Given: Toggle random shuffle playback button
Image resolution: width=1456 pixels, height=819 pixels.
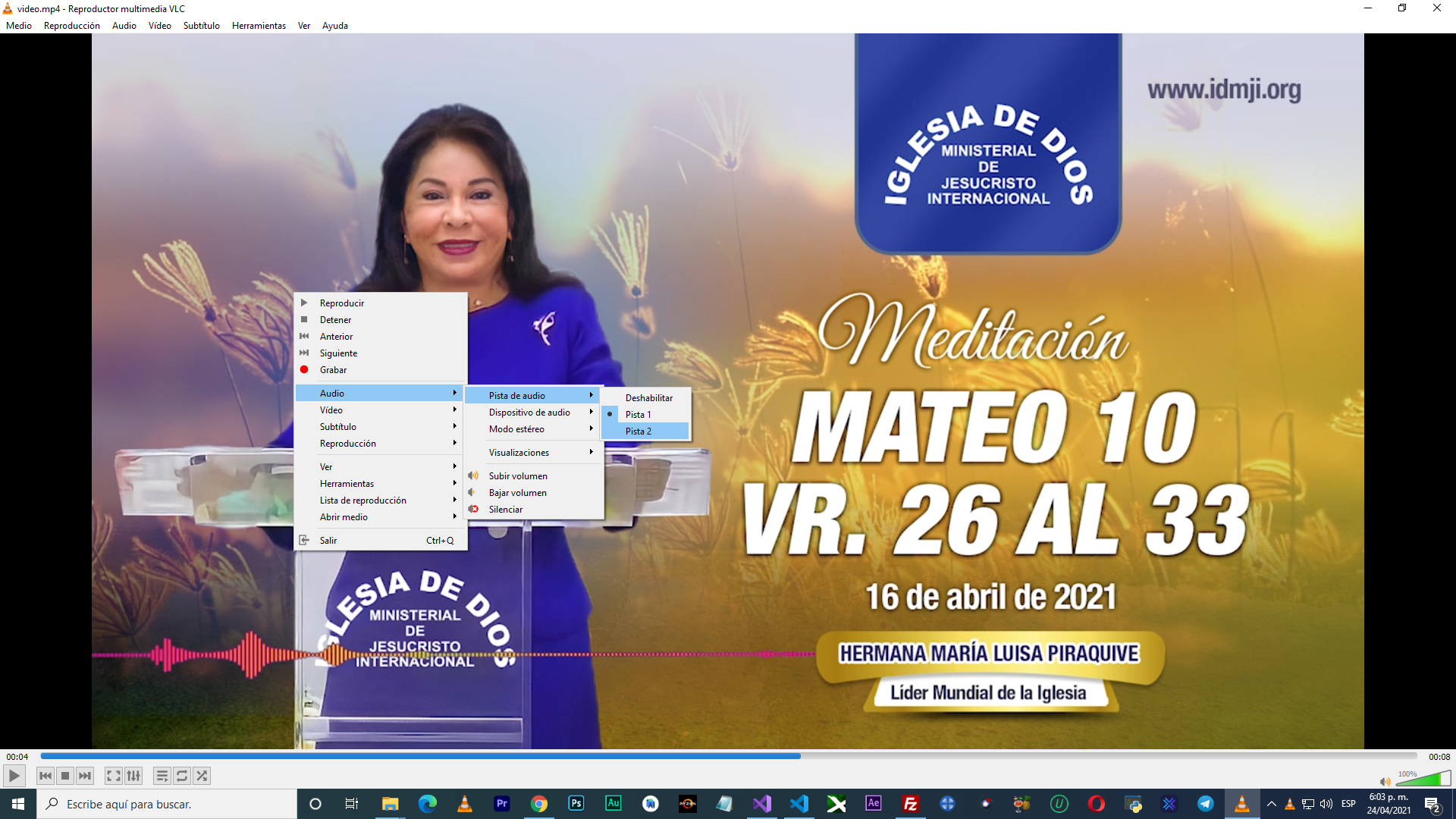Looking at the screenshot, I should [x=202, y=776].
